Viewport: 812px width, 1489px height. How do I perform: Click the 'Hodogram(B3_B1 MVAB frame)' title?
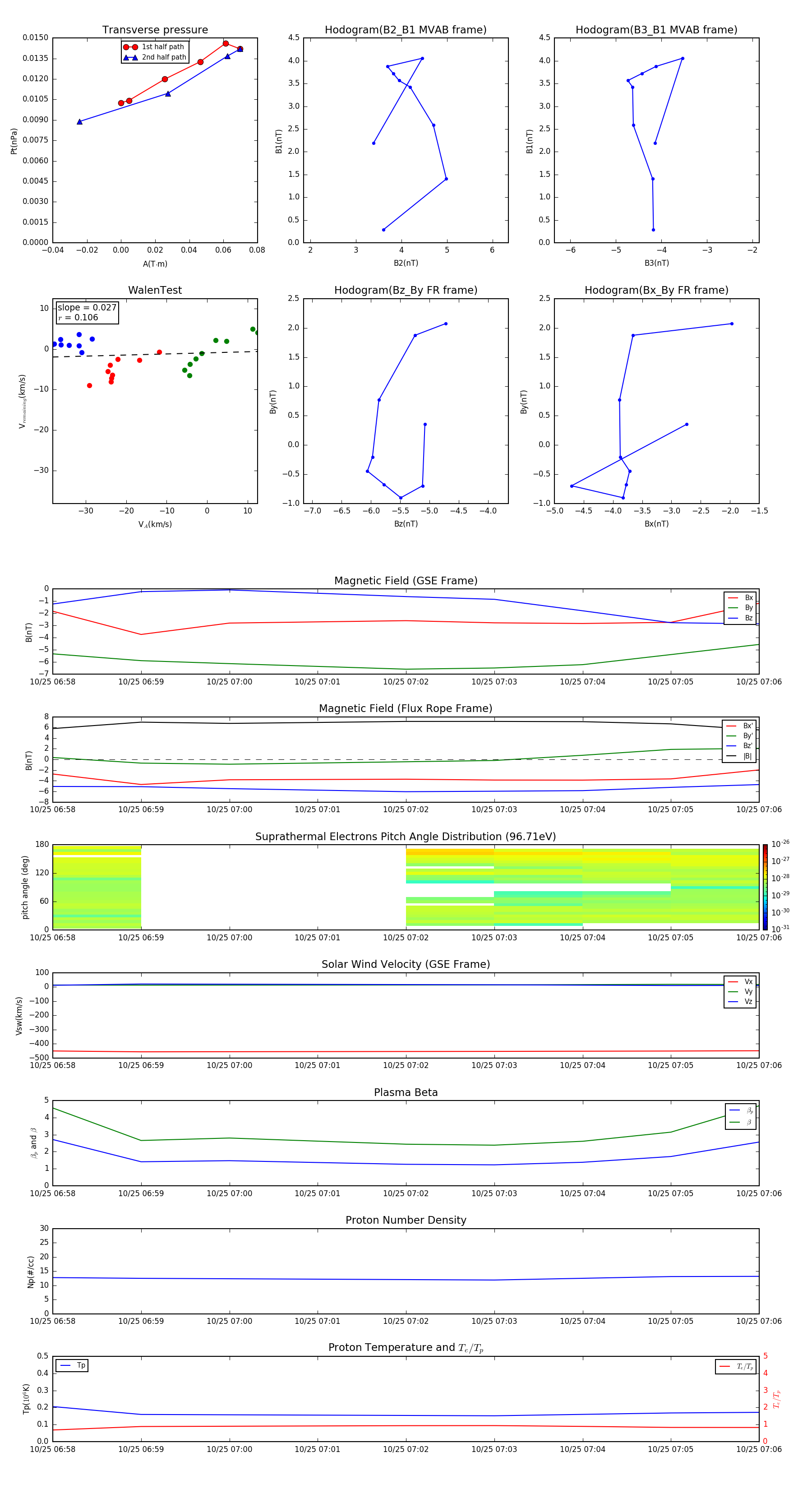point(656,30)
